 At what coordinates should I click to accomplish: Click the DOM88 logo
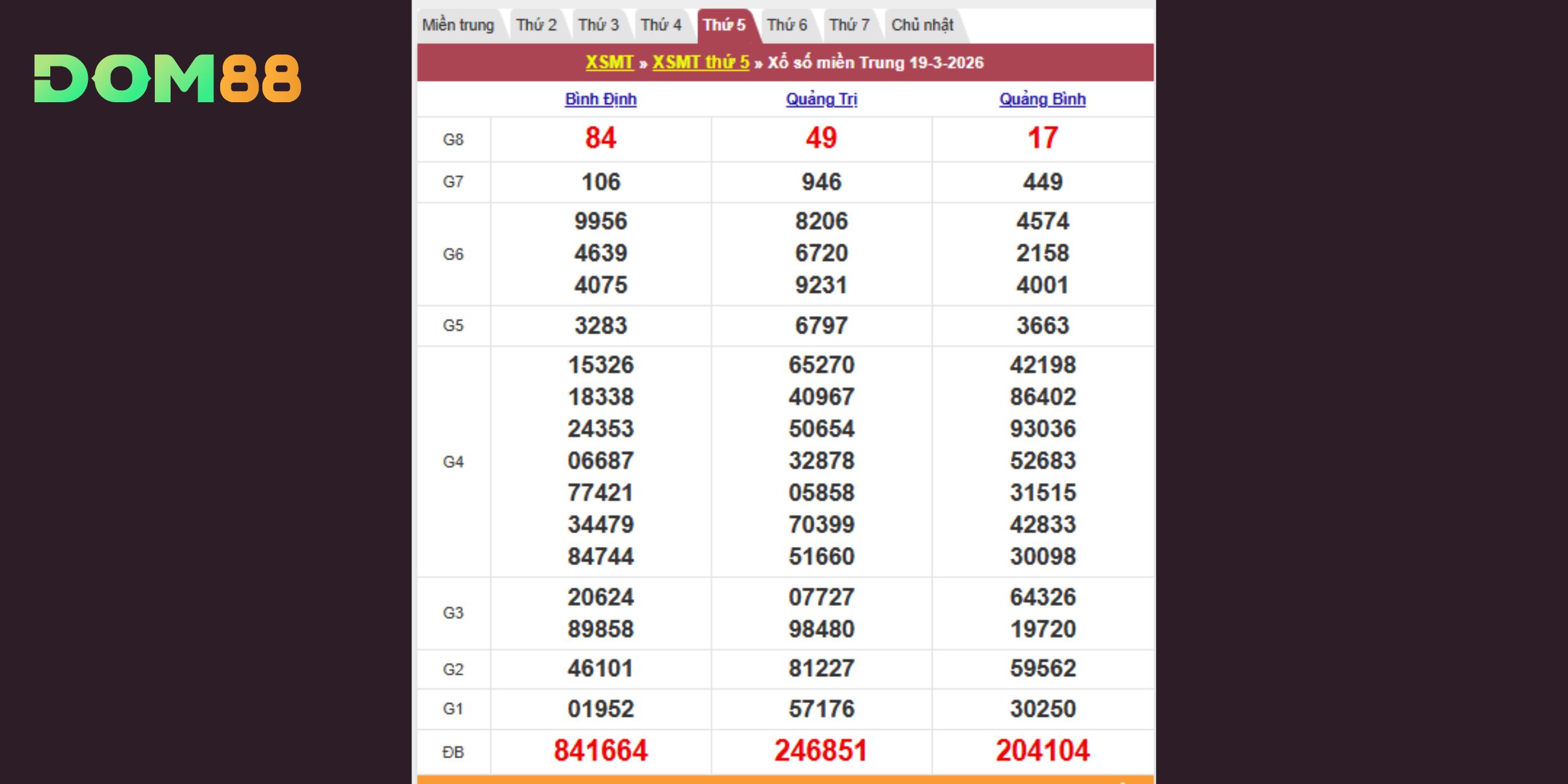click(167, 78)
